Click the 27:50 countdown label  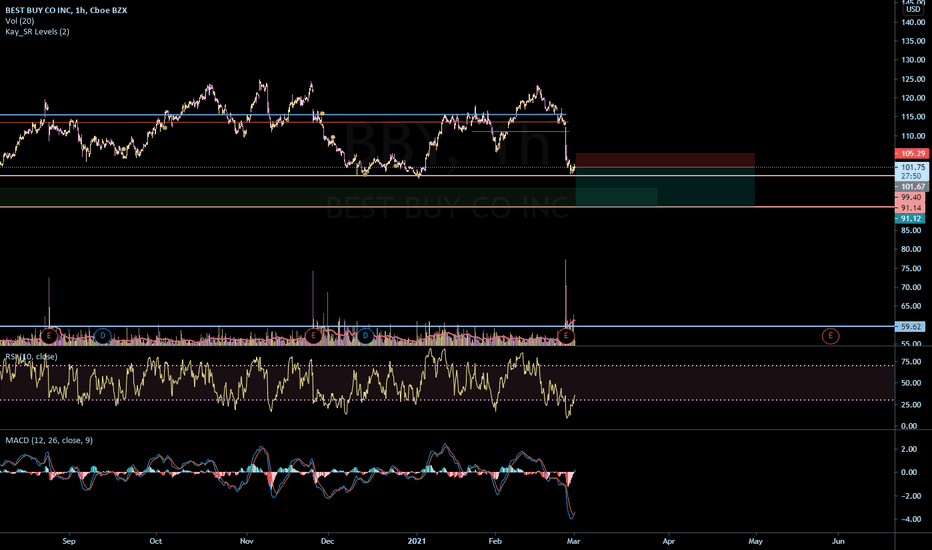(912, 176)
